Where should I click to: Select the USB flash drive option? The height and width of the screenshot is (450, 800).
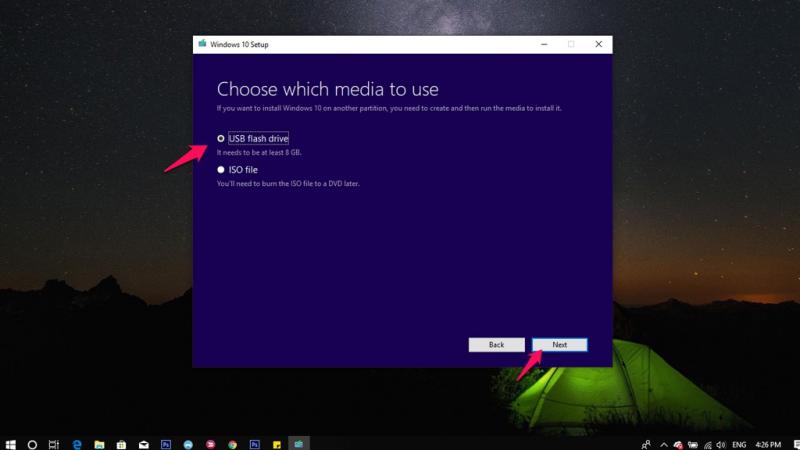coord(221,138)
